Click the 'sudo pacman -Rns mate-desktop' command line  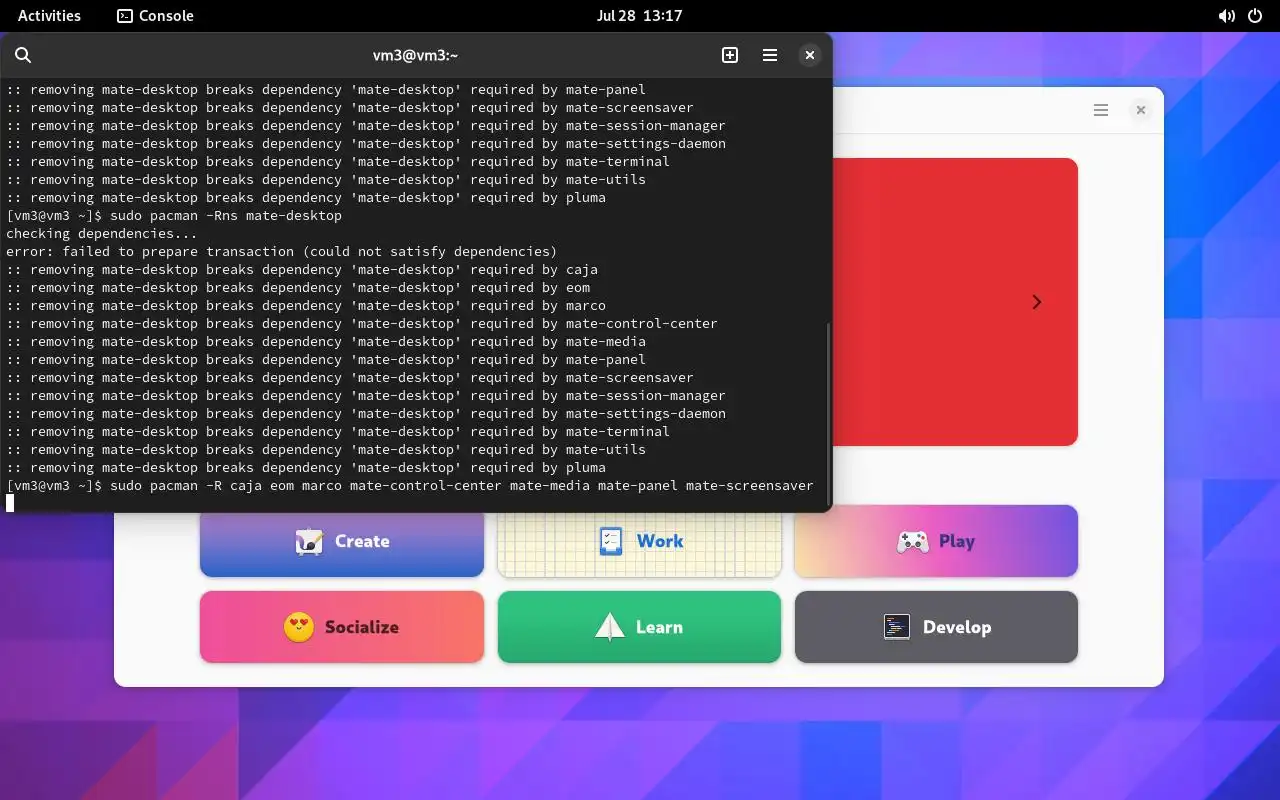(x=174, y=215)
